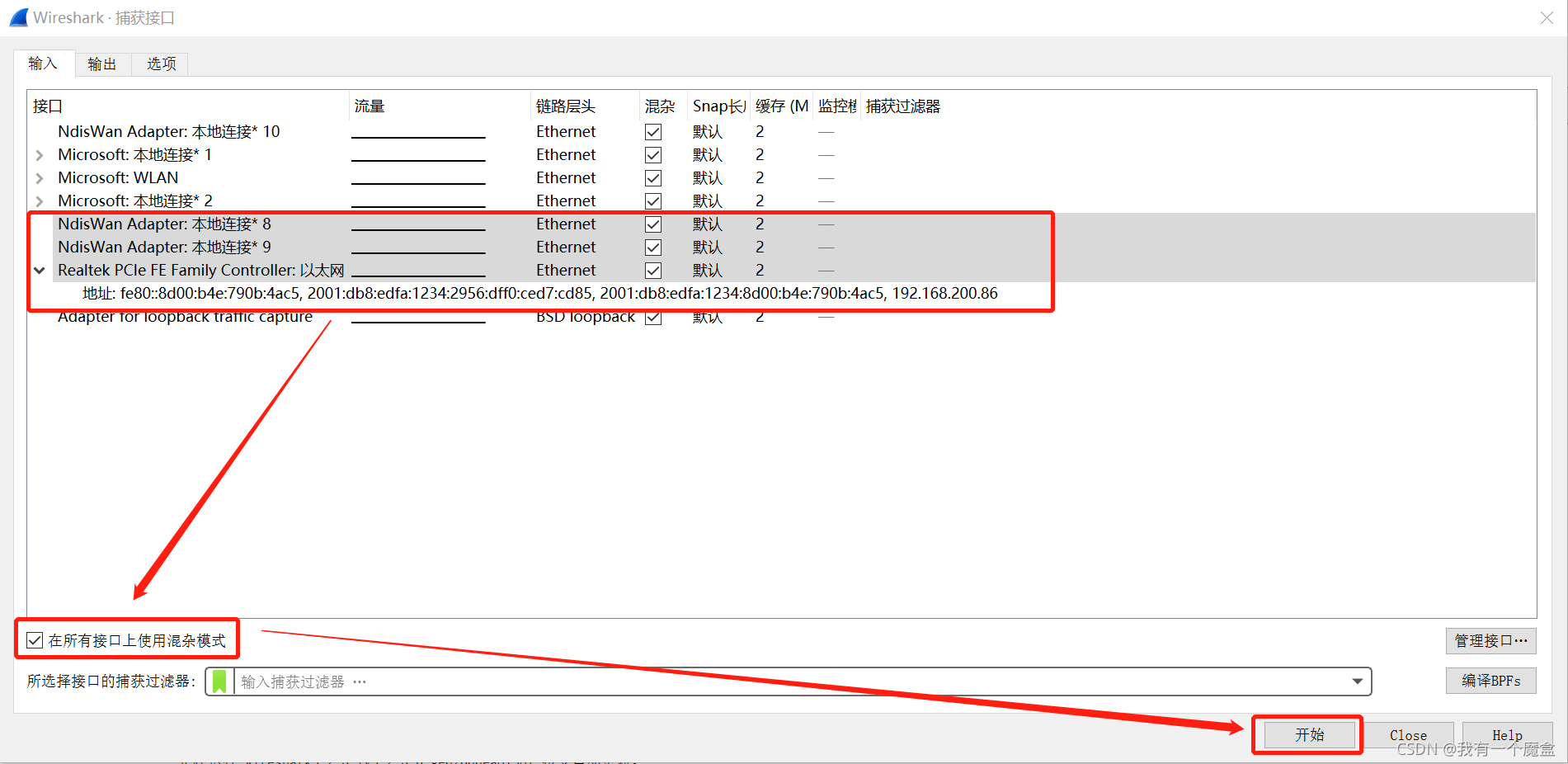
Task: Click 所选择接口的捕获过滤器 label
Action: click(x=111, y=681)
